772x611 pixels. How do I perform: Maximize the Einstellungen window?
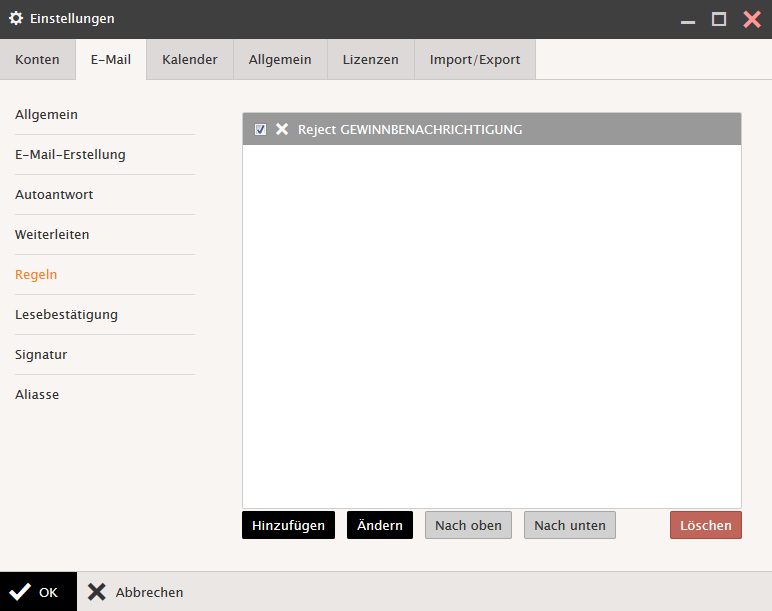click(x=718, y=19)
